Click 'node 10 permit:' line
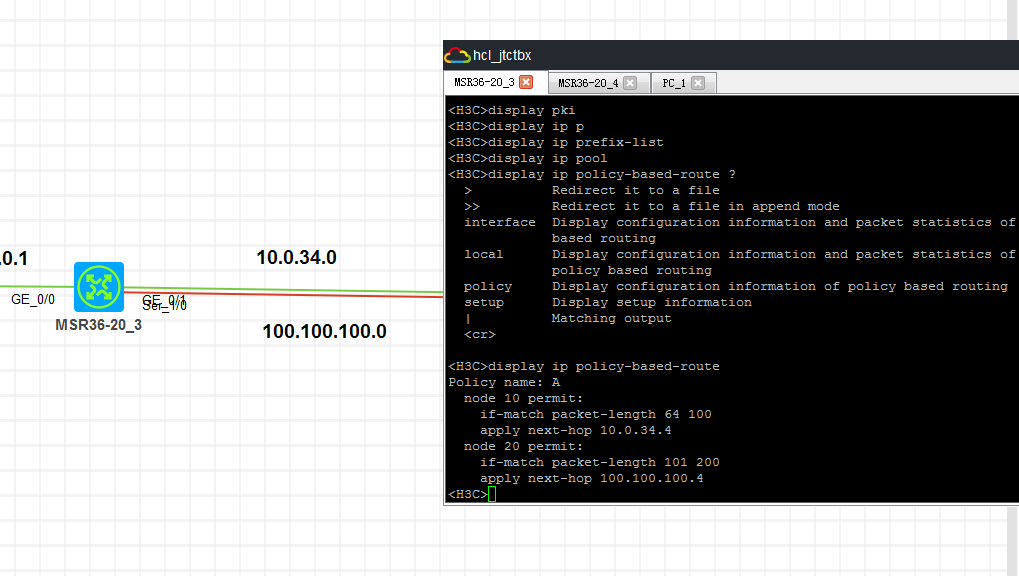Viewport: 1019px width, 576px height. pyautogui.click(x=524, y=399)
